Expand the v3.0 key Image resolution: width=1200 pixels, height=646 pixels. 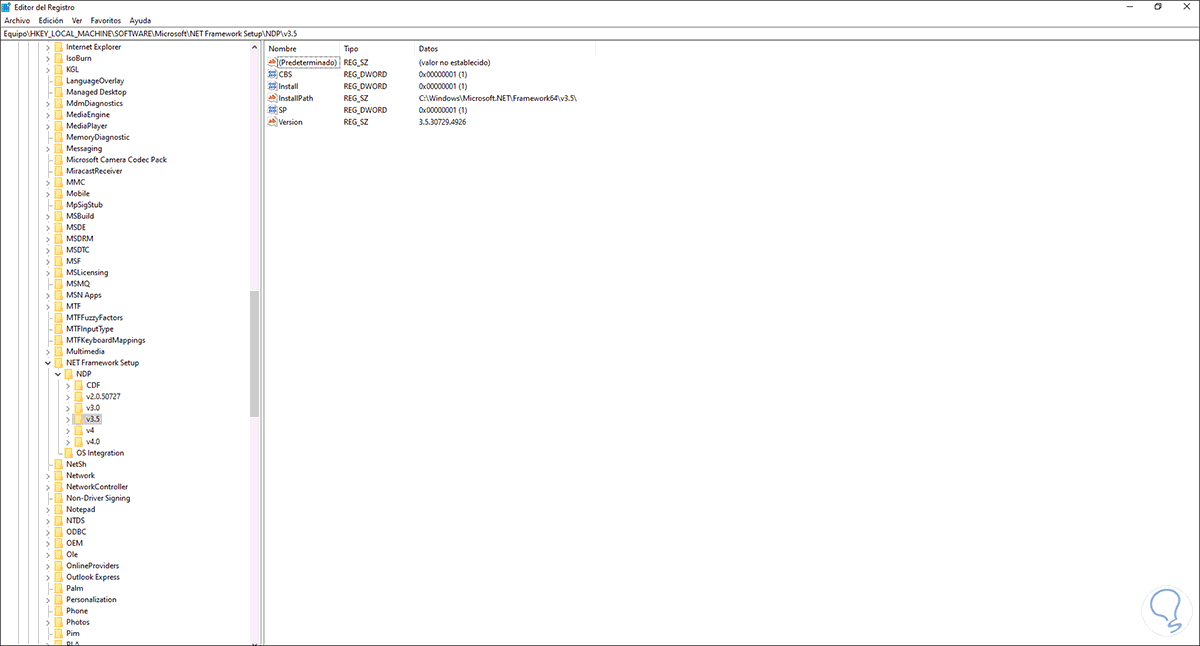[67, 408]
